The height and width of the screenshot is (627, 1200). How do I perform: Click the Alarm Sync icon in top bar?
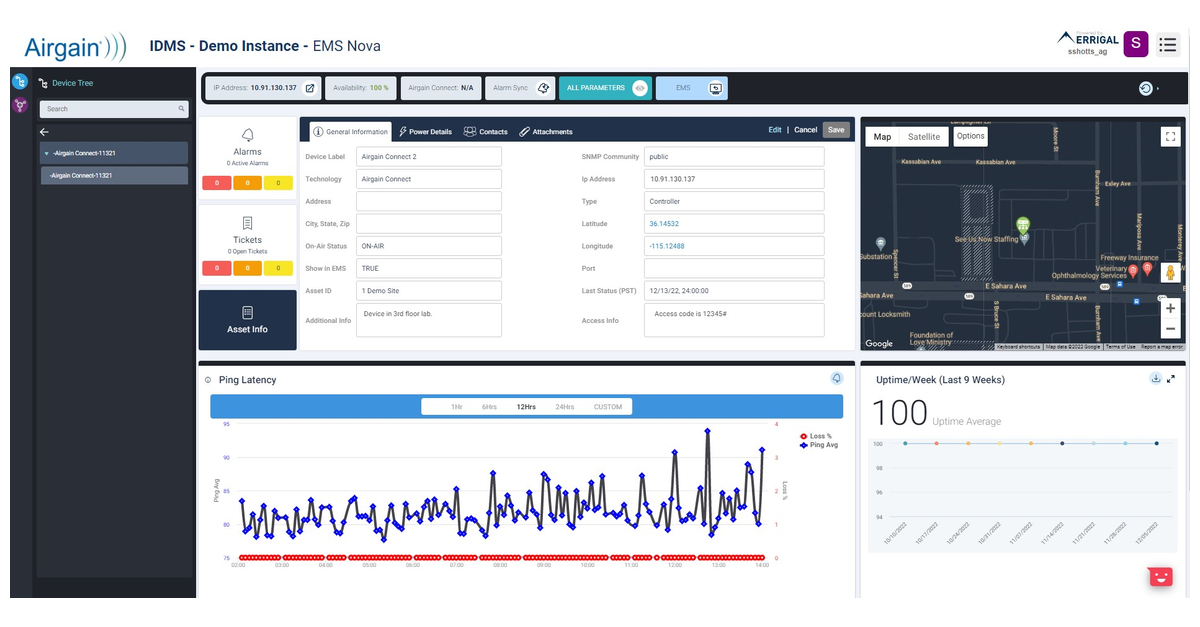pyautogui.click(x=543, y=87)
